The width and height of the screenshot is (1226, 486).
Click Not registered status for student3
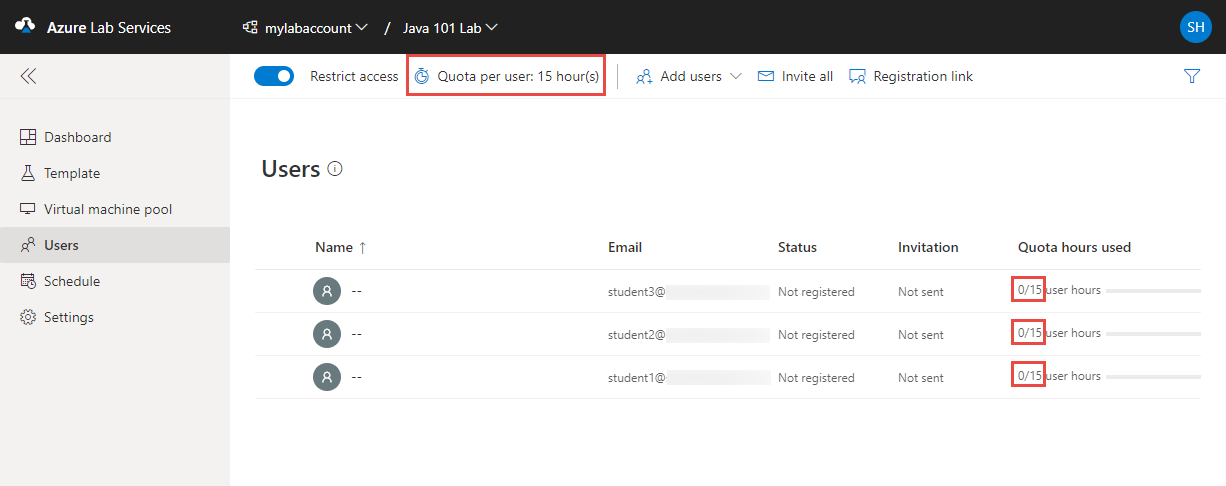point(816,292)
